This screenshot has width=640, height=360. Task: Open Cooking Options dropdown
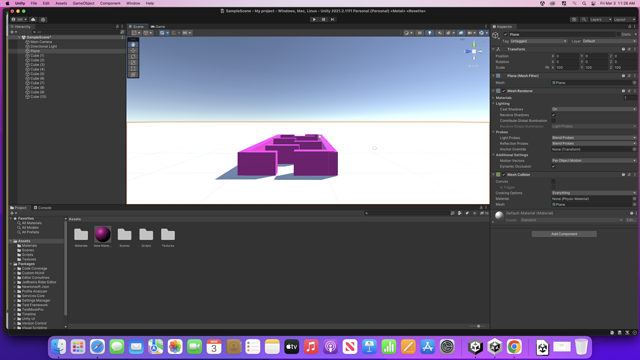pos(594,193)
